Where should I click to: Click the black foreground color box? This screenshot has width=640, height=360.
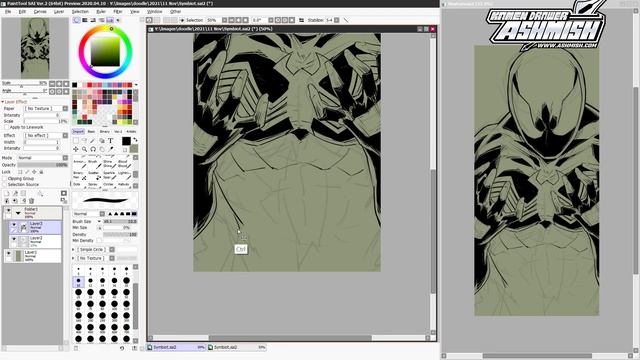pos(126,141)
